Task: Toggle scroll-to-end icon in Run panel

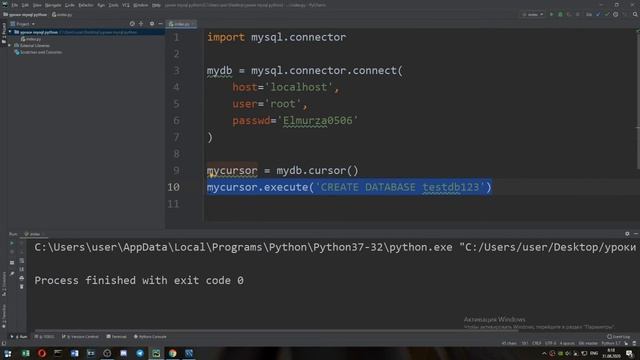Action: click(x=22, y=269)
